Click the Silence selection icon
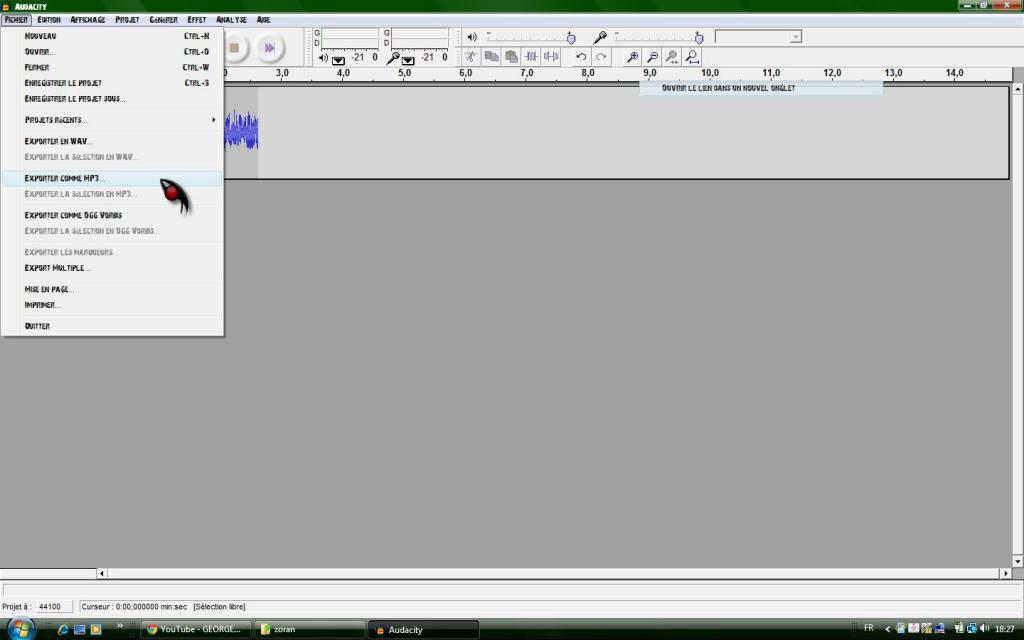This screenshot has width=1024, height=640. point(552,57)
